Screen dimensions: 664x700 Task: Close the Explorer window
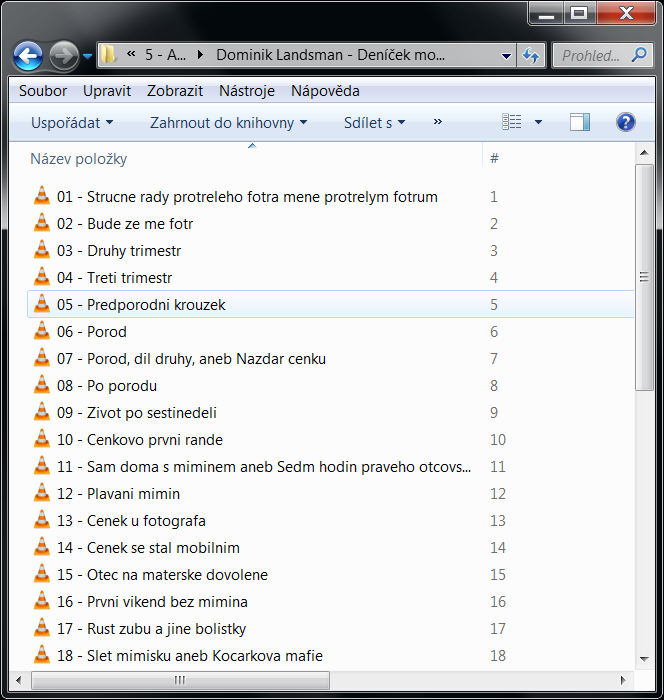626,13
